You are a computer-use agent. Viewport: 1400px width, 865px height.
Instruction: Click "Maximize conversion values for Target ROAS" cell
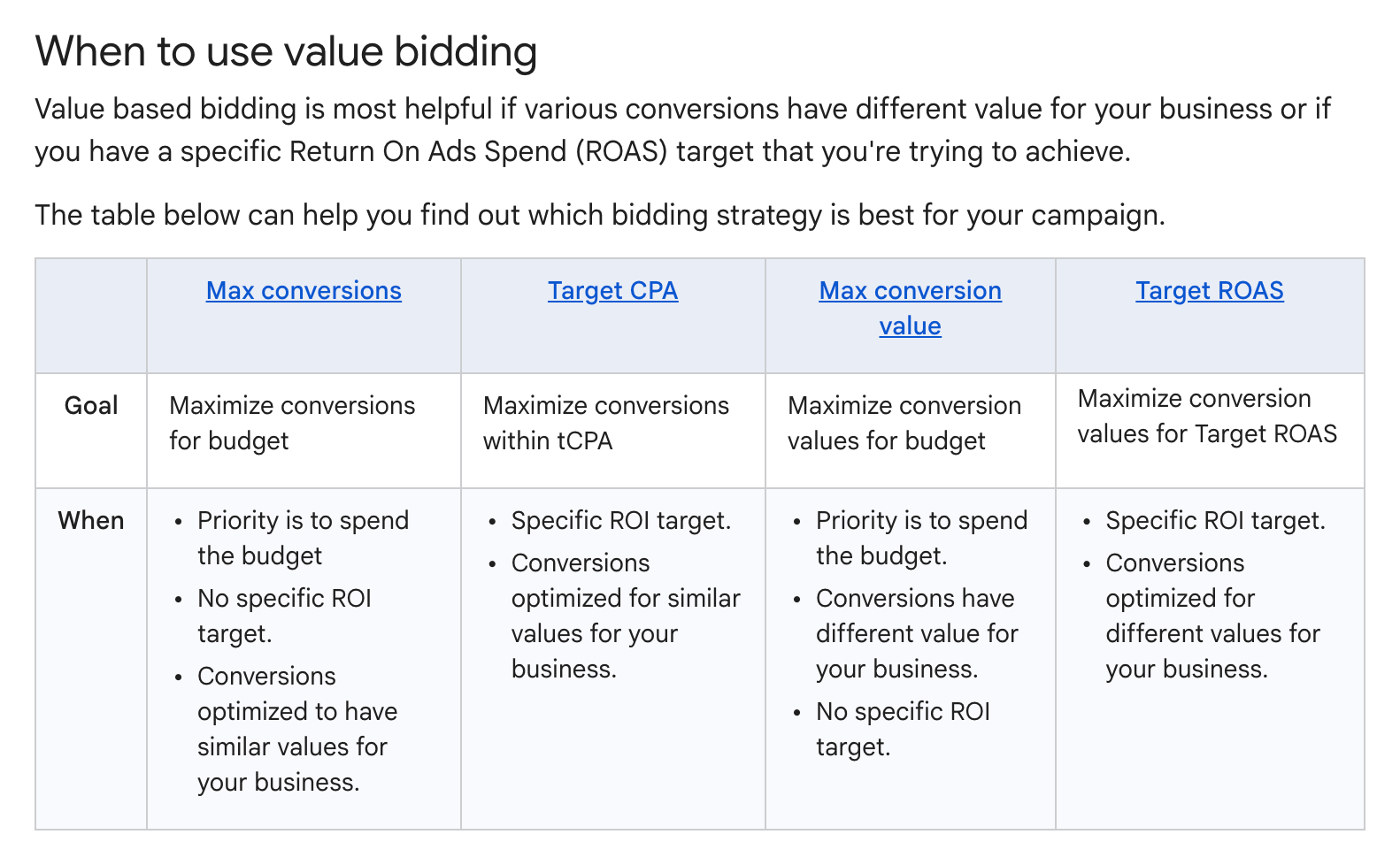tap(1206, 416)
